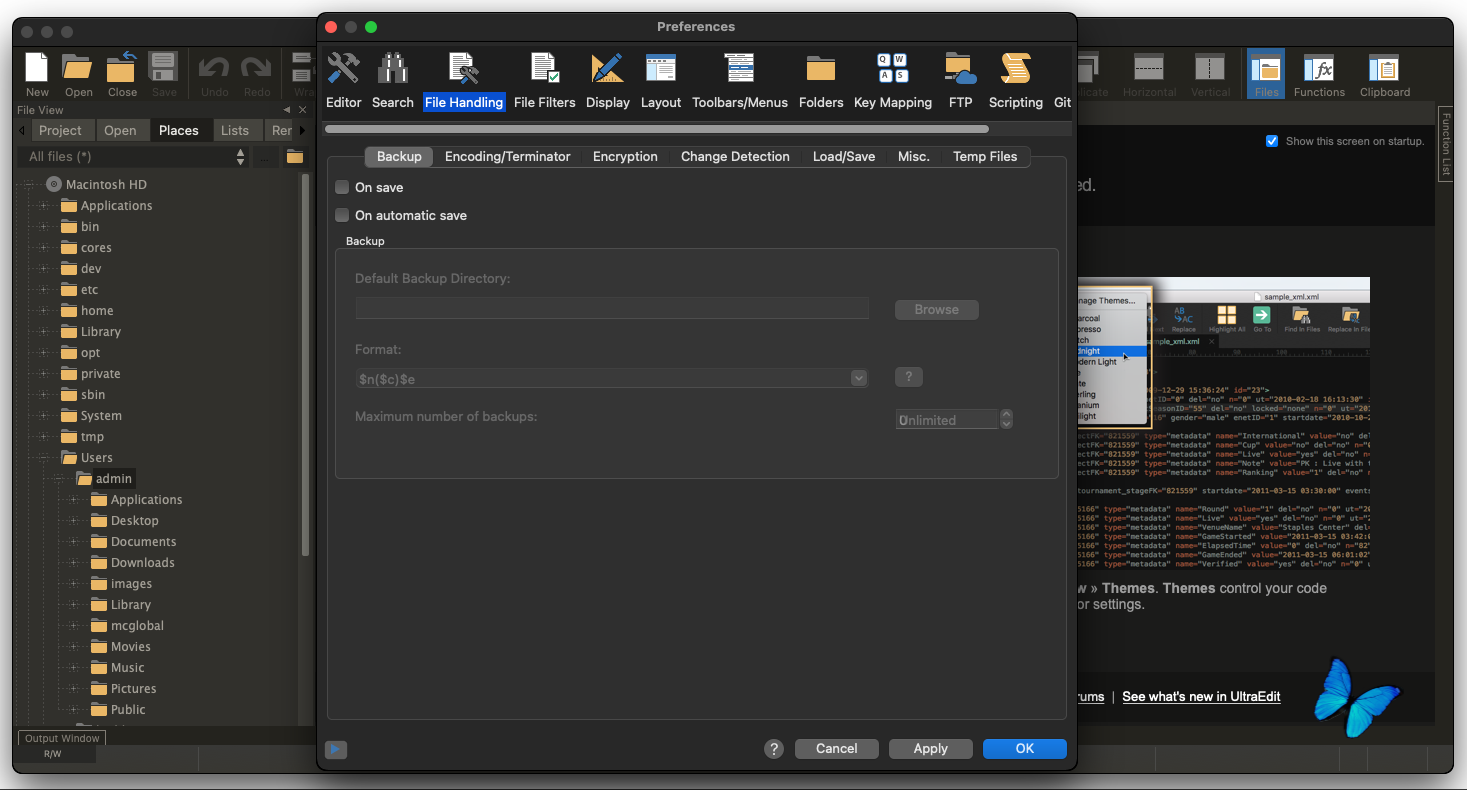Open the Toolbars/Menus preferences section
Viewport: 1467px width, 790px height.
(740, 80)
